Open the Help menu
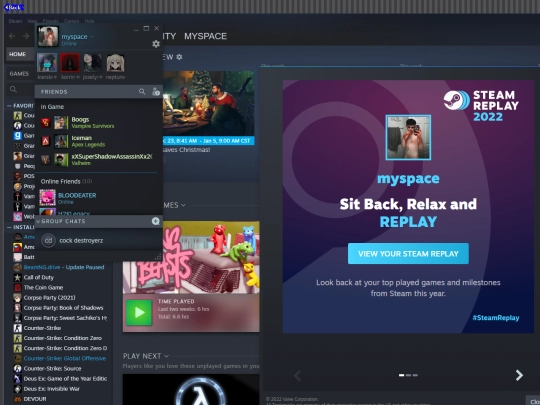The width and height of the screenshot is (540, 405). pyautogui.click(x=89, y=21)
